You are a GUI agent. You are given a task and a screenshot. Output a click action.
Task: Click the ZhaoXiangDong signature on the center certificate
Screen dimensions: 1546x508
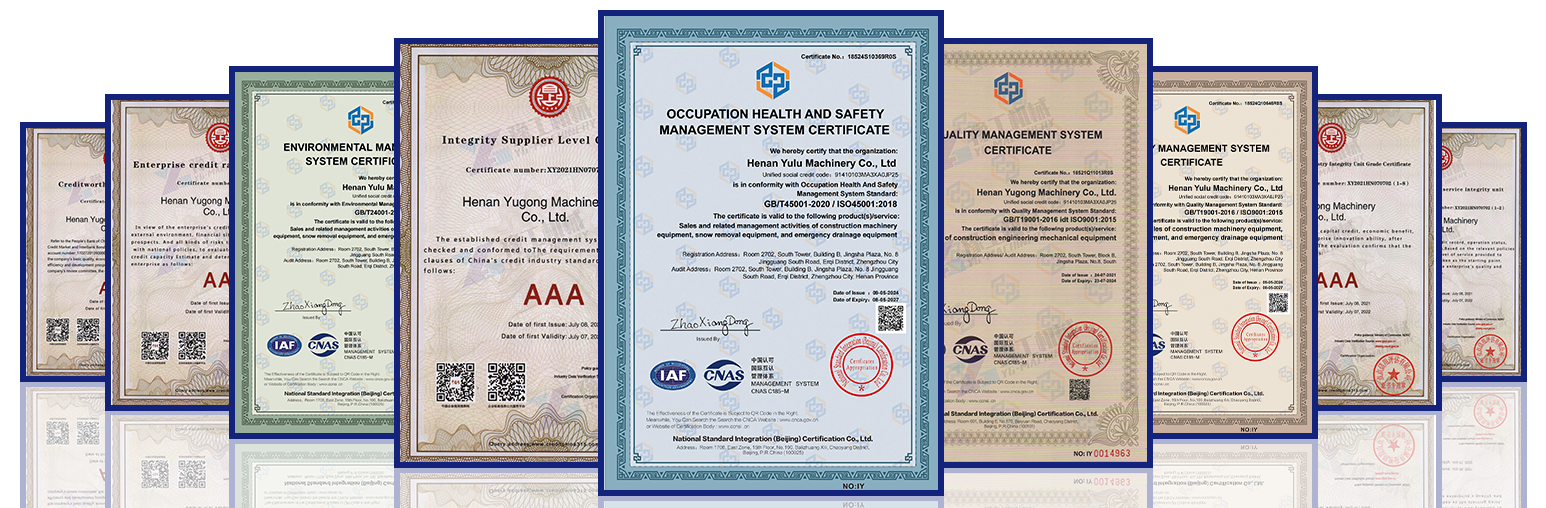click(710, 322)
